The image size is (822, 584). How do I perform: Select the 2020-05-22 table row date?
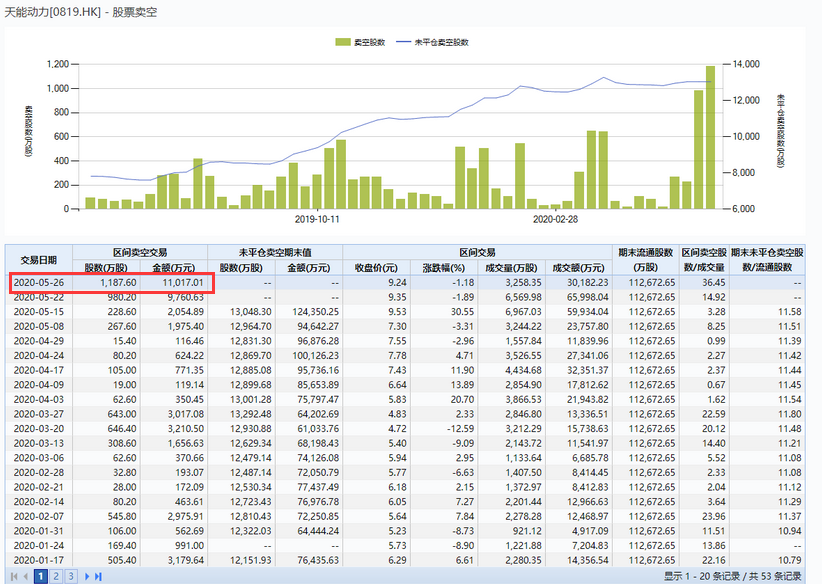pyautogui.click(x=41, y=297)
